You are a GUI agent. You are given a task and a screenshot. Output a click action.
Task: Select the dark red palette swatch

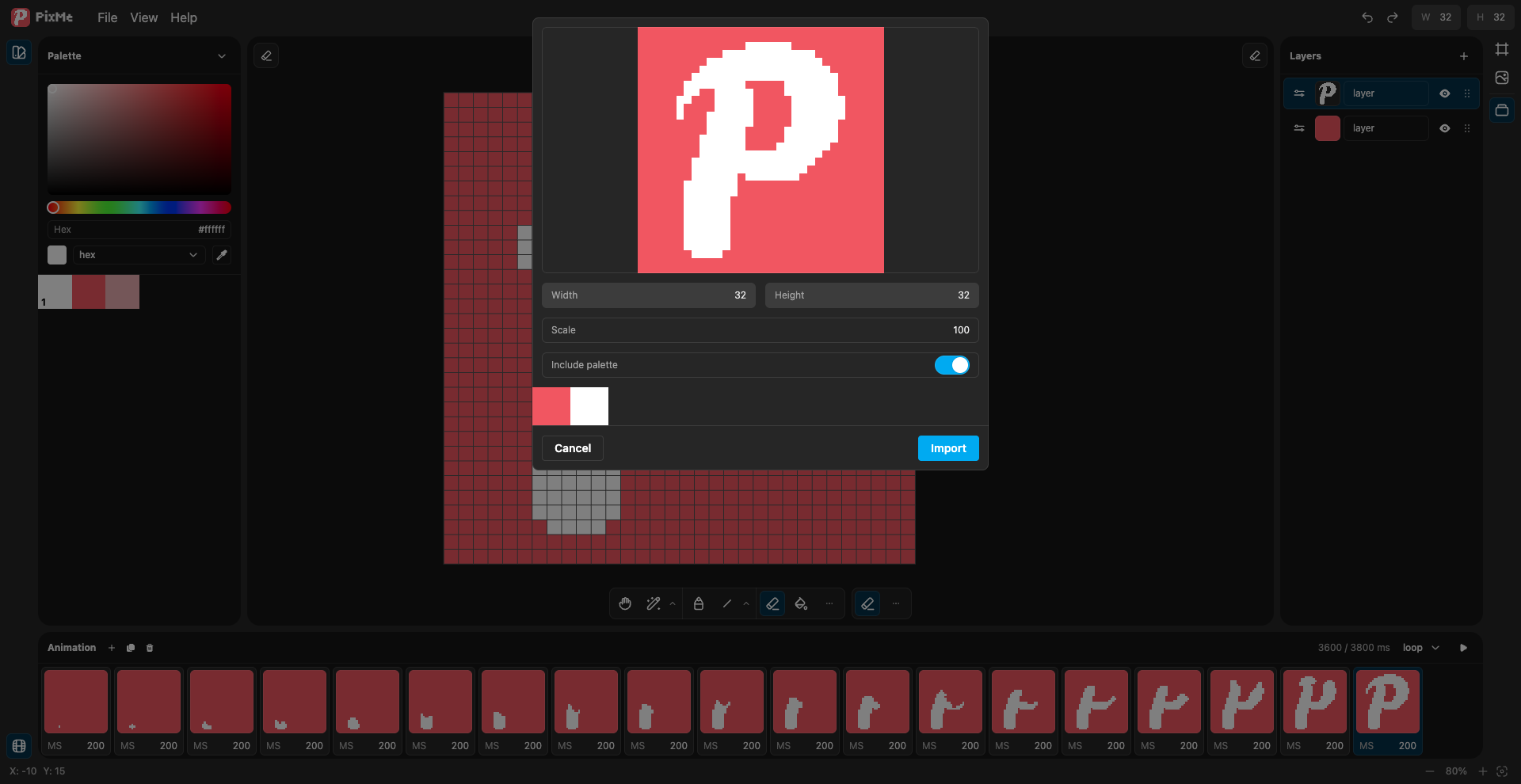pyautogui.click(x=89, y=292)
